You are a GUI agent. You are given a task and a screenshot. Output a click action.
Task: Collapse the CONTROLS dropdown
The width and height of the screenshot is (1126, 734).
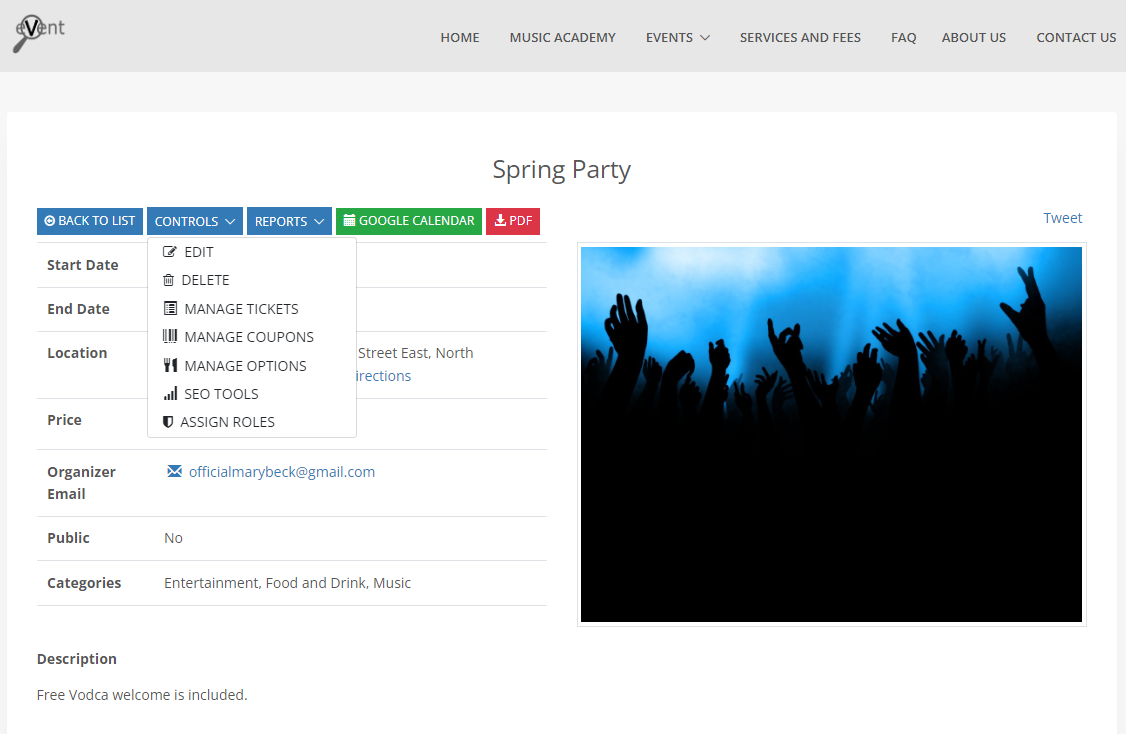click(195, 221)
